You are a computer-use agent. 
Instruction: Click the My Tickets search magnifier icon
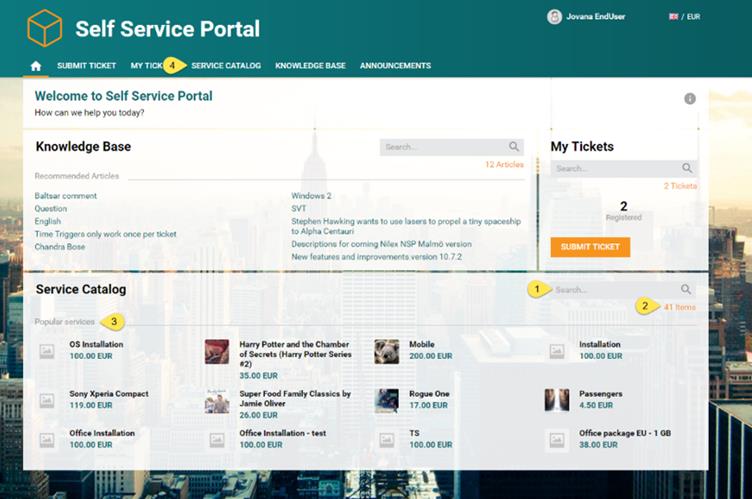tap(687, 168)
